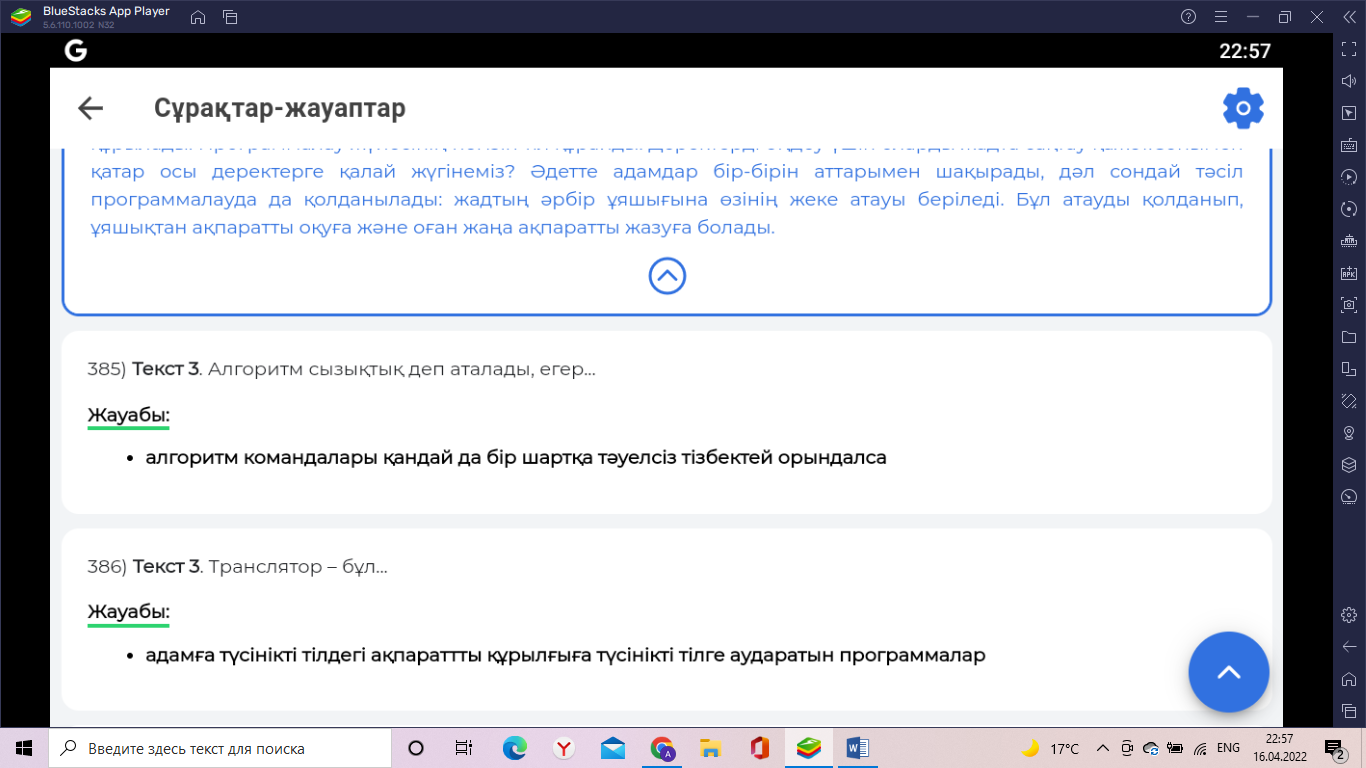Click the network Wi-Fi icon in tray
1366x768 pixels.
pyautogui.click(x=1199, y=748)
